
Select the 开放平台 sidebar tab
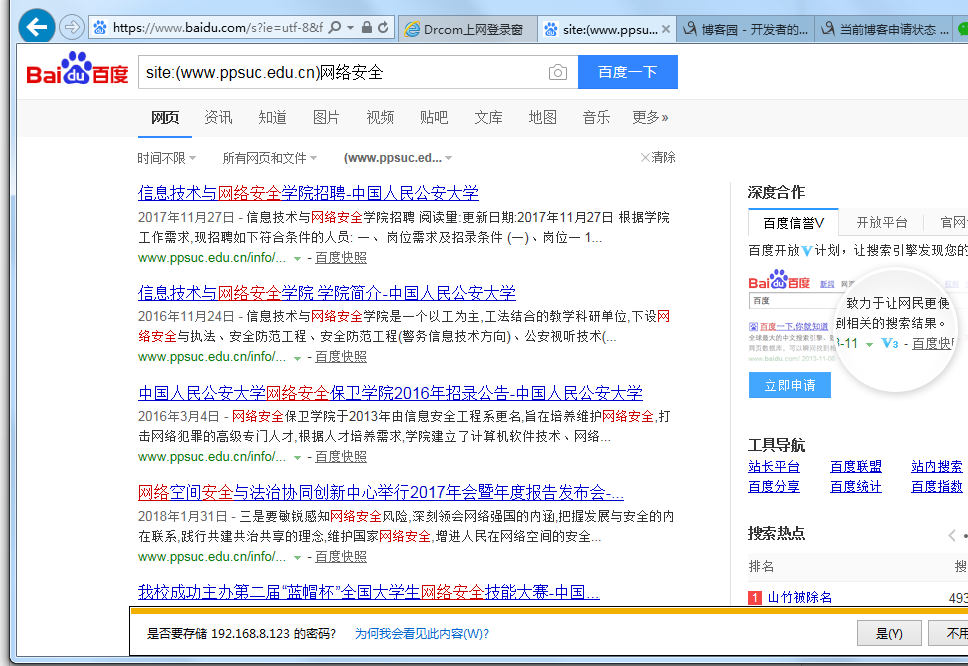click(x=882, y=223)
